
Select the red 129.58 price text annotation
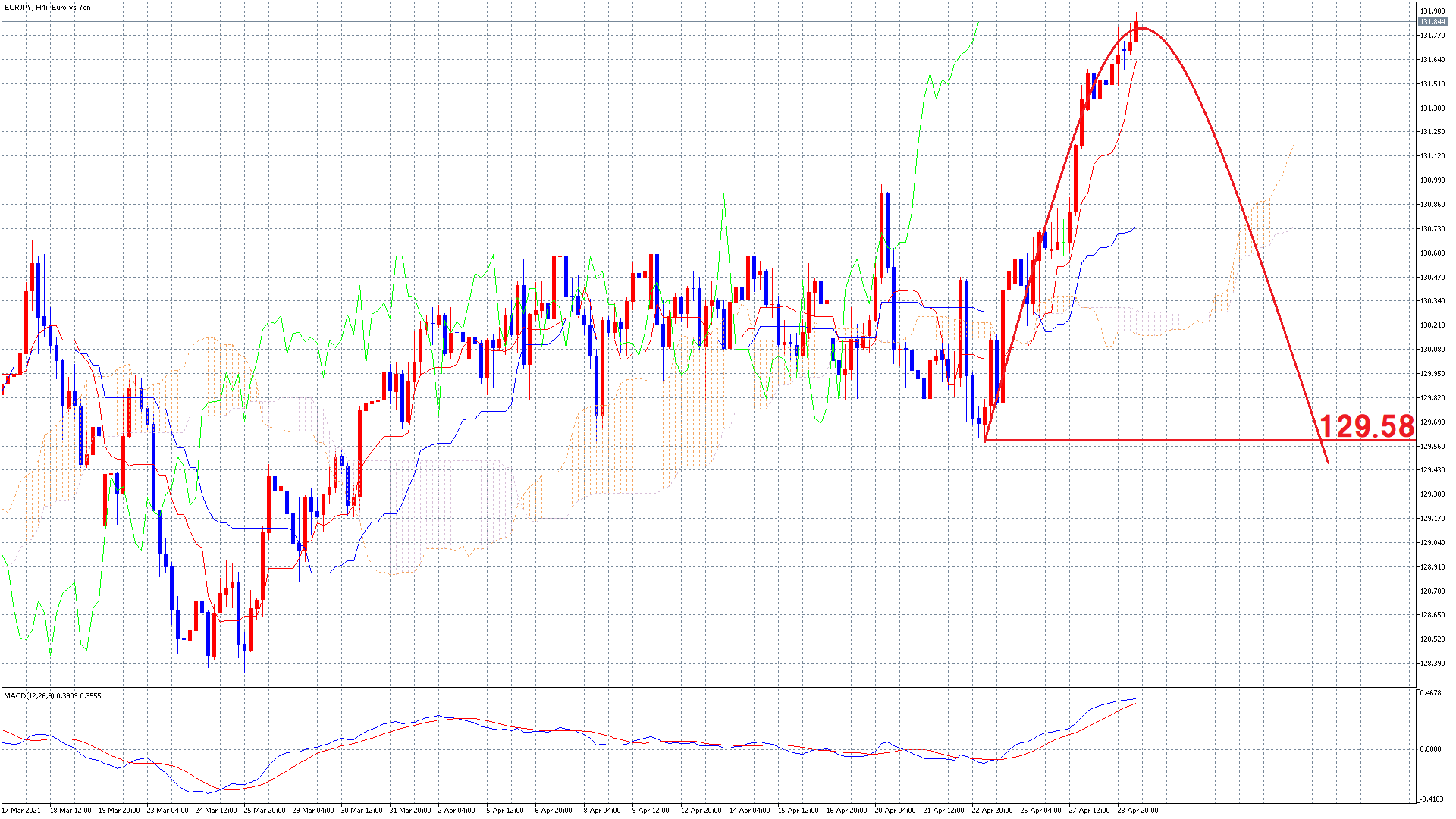click(1367, 426)
